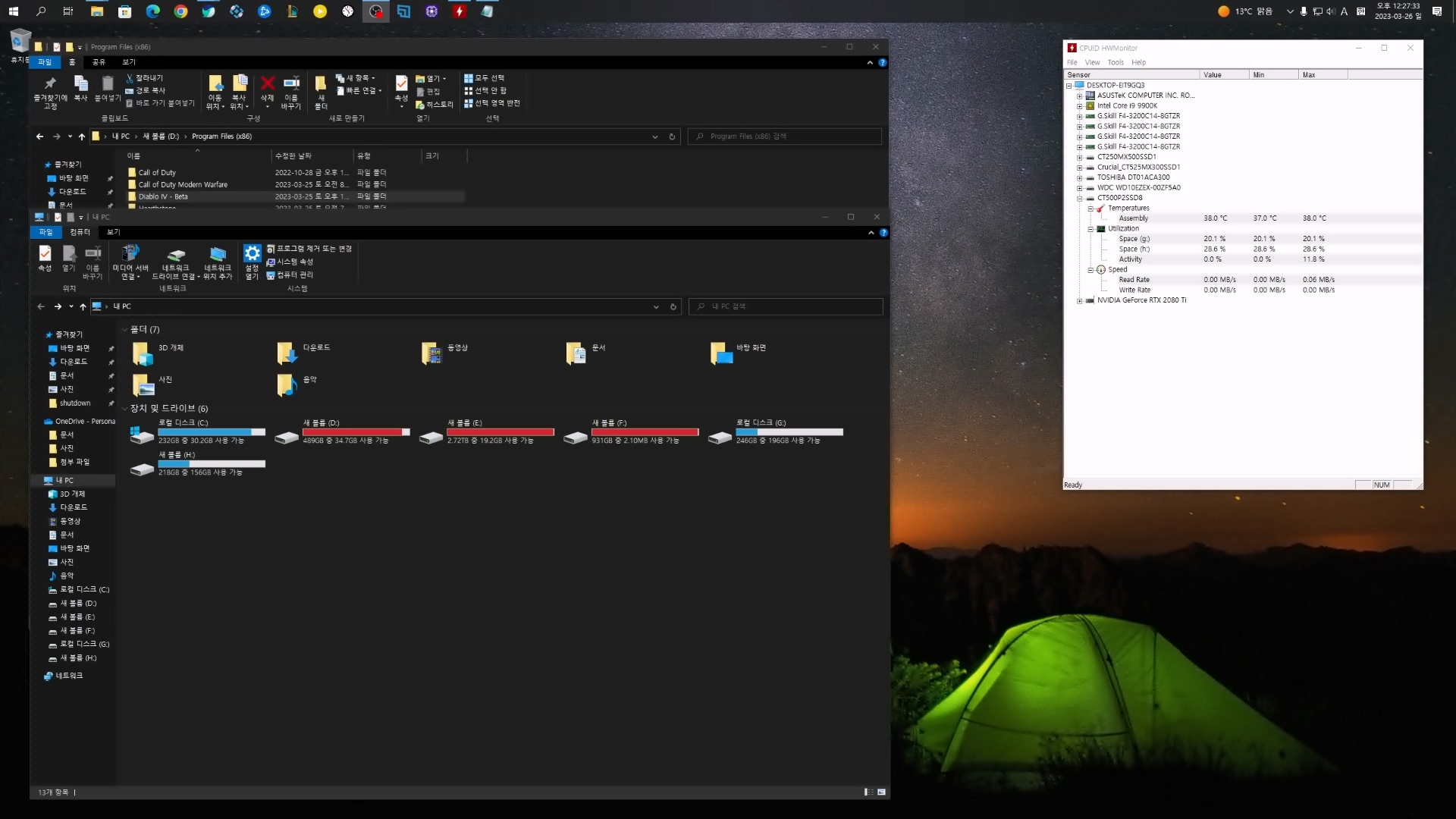The width and height of the screenshot is (1456, 819).
Task: Click the search box in My PC window
Action: click(786, 306)
